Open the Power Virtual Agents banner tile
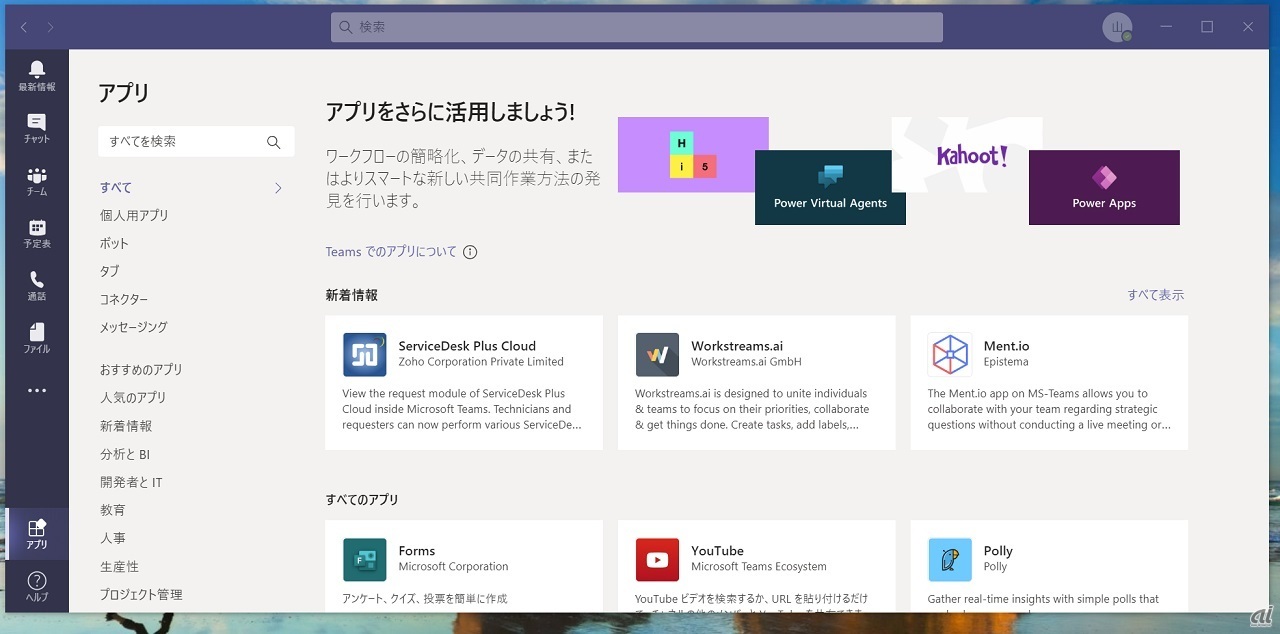This screenshot has height=634, width=1280. click(x=830, y=187)
